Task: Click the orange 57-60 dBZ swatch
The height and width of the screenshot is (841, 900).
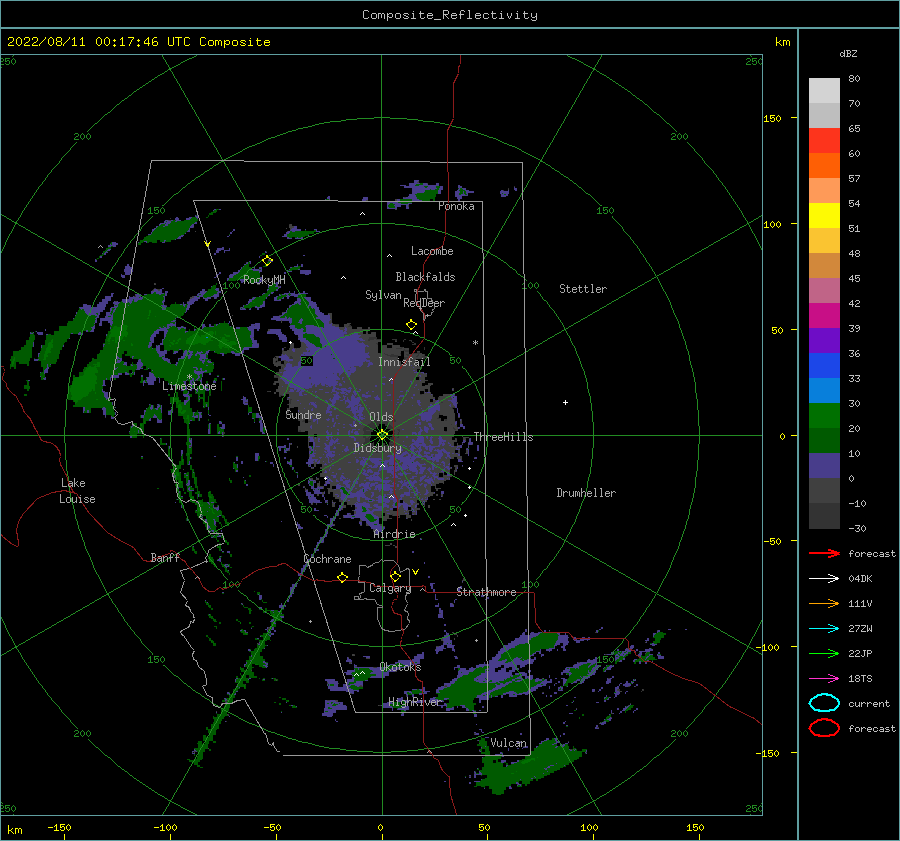Action: pyautogui.click(x=824, y=166)
